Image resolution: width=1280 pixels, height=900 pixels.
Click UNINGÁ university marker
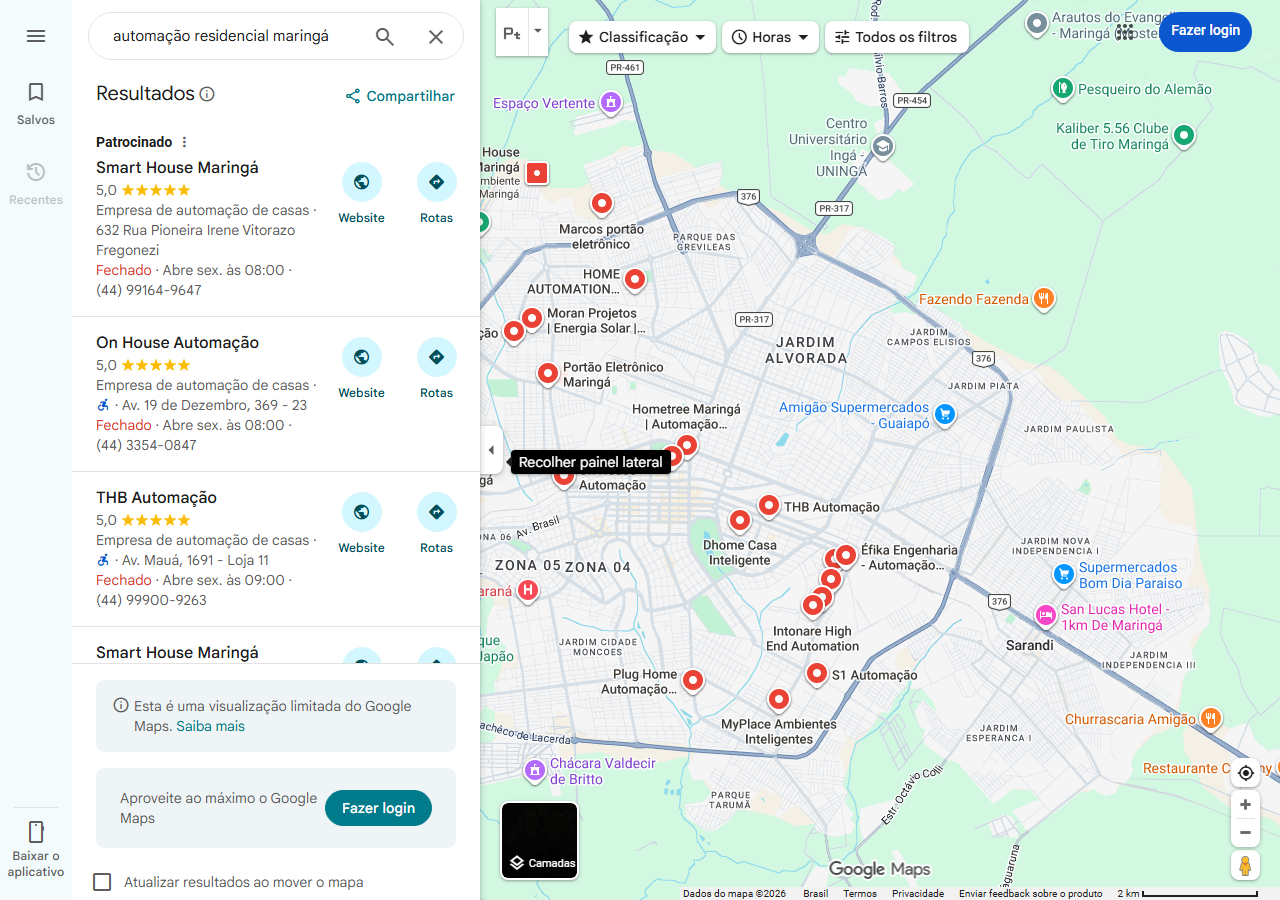[x=882, y=147]
